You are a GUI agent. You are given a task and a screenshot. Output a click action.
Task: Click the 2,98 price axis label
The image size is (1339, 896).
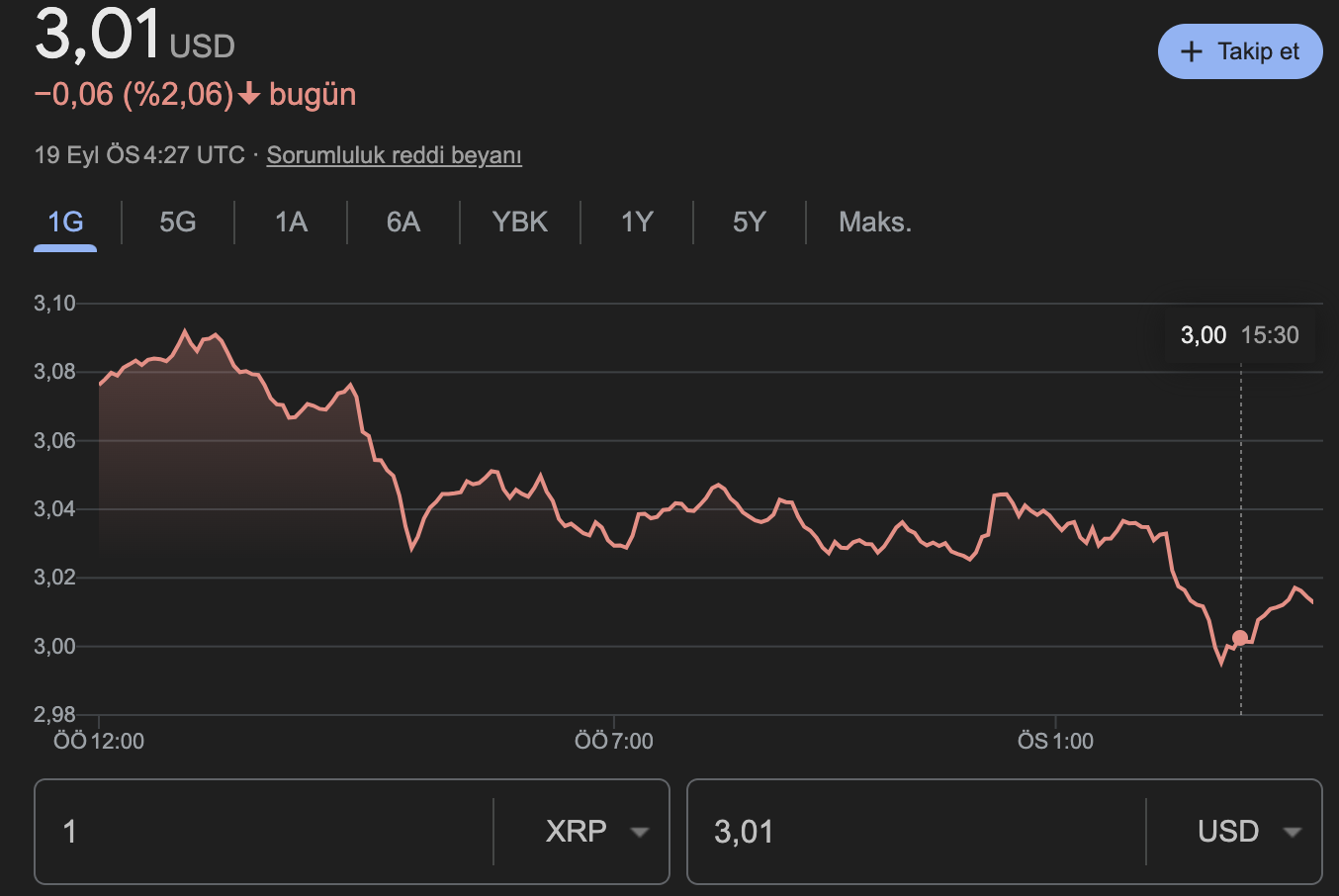(54, 714)
